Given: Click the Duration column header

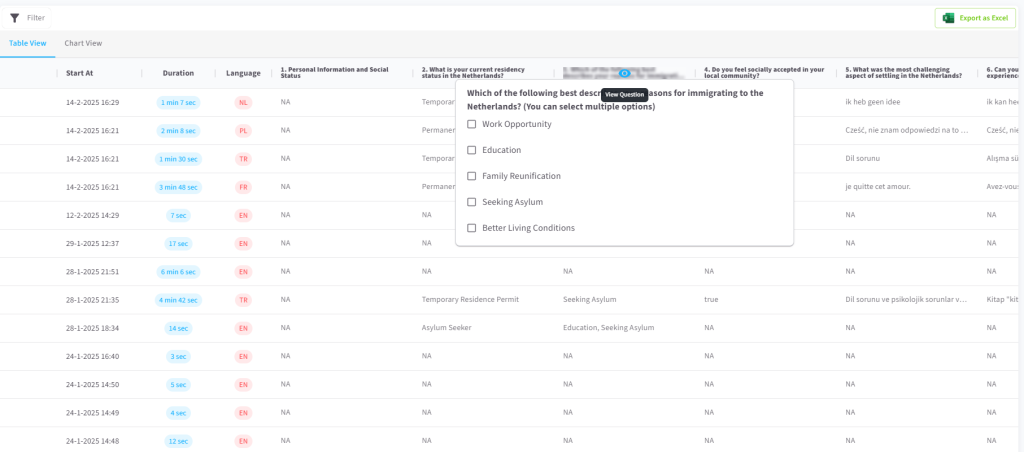Looking at the screenshot, I should (178, 73).
